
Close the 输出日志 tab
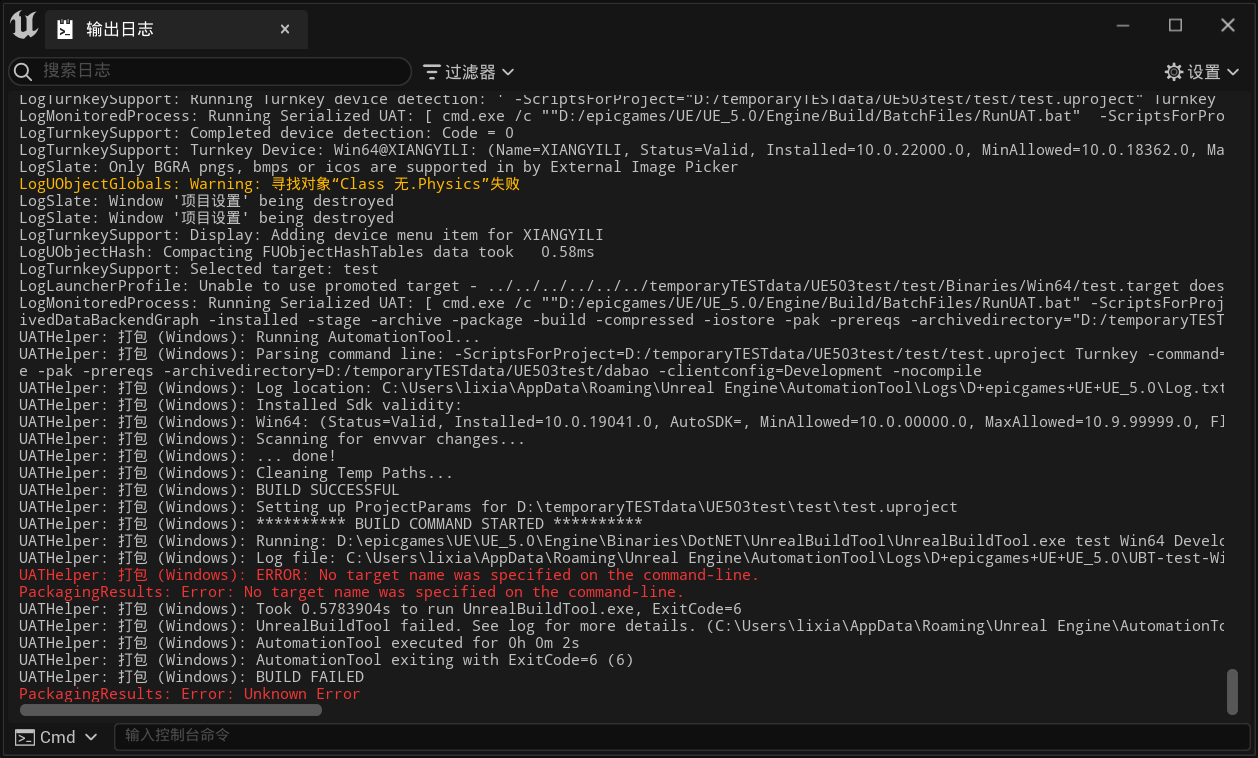pos(285,30)
